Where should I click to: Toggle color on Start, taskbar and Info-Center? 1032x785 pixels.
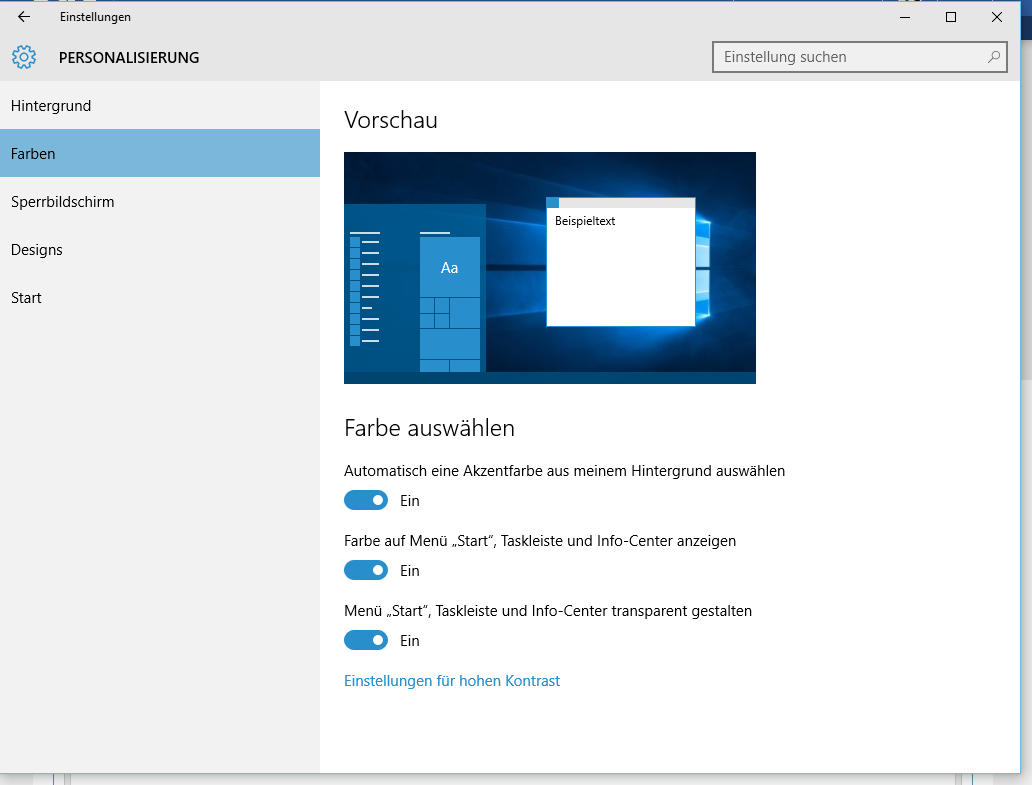click(x=366, y=570)
